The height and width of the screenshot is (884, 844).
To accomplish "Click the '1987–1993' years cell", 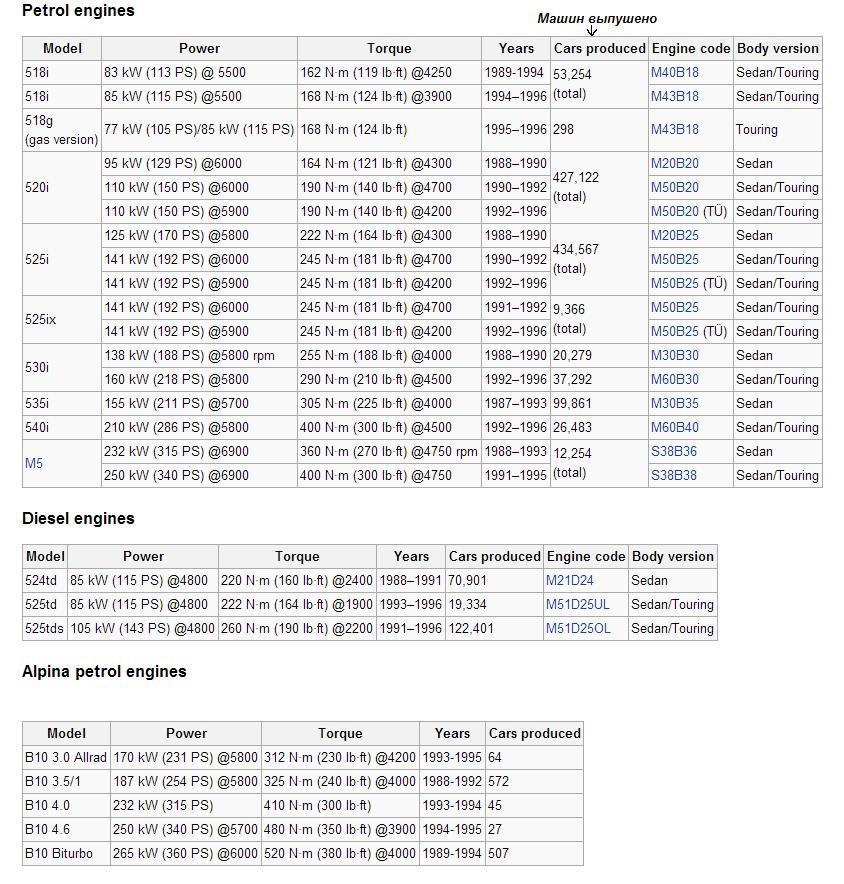I will pos(516,404).
